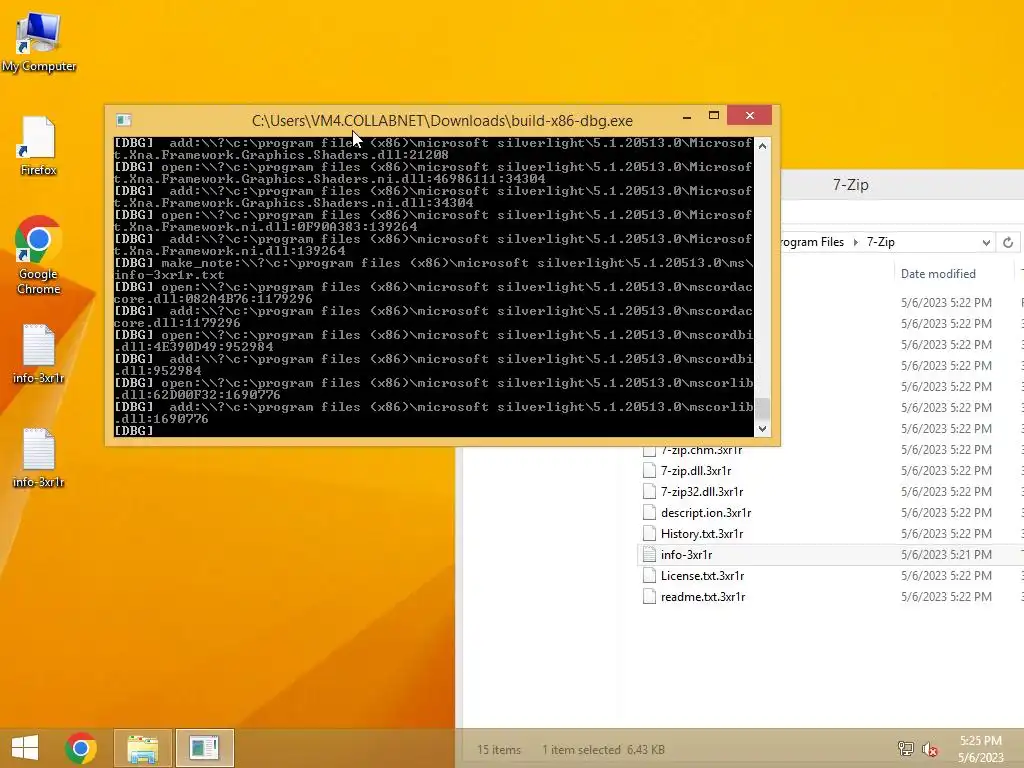Screen dimensions: 1024x768
Task: Click the Program Files breadcrumb segment
Action: 812,242
